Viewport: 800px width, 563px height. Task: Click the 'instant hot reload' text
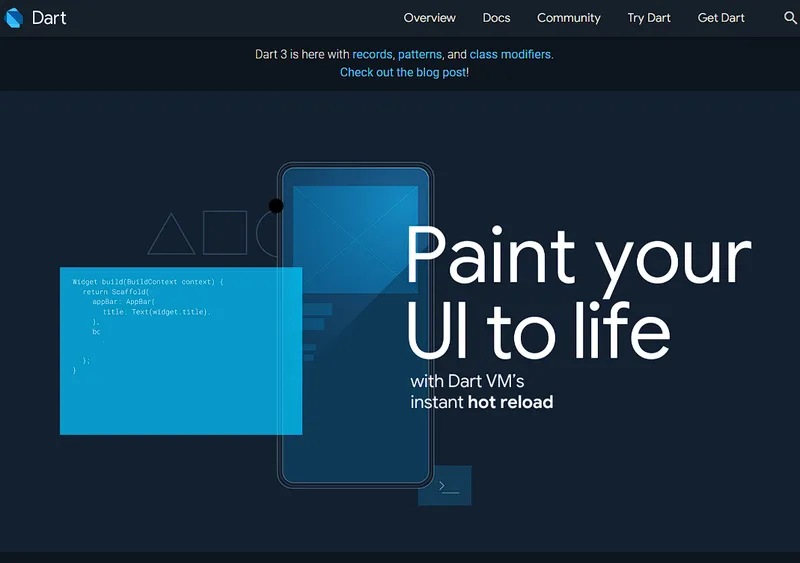pos(482,402)
